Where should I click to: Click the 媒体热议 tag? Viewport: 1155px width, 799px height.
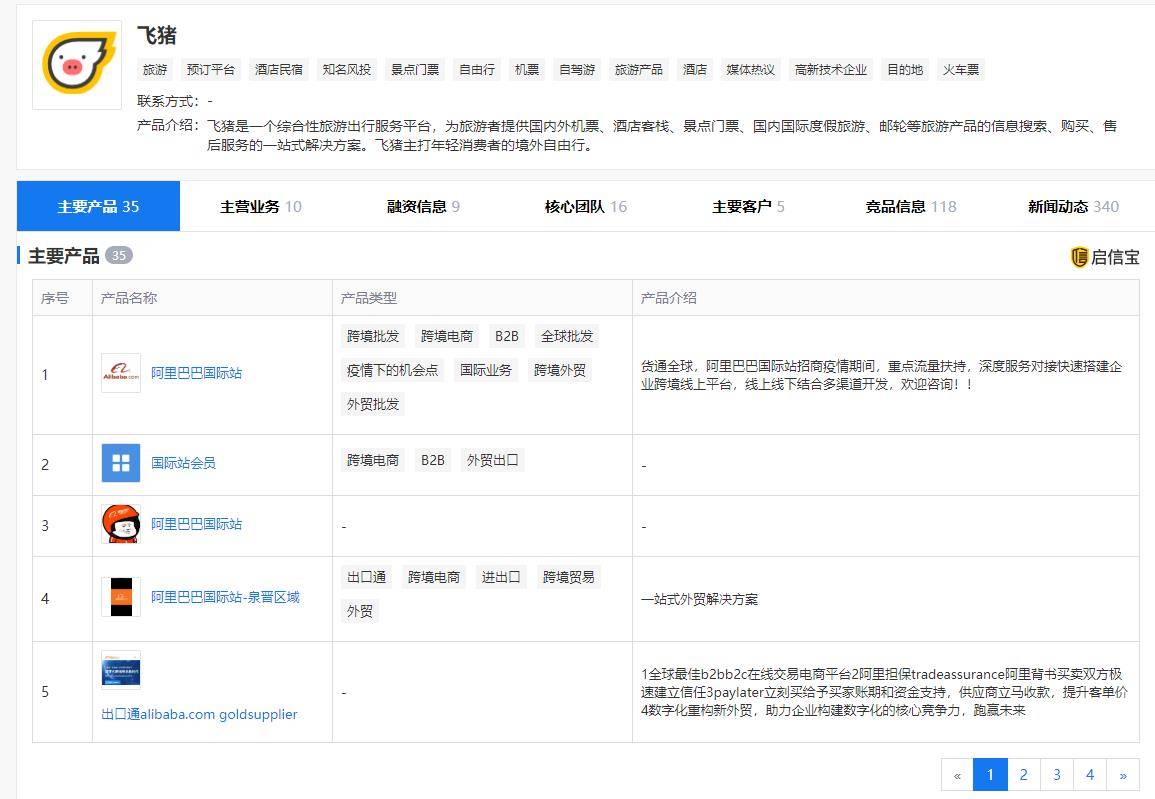tap(751, 70)
